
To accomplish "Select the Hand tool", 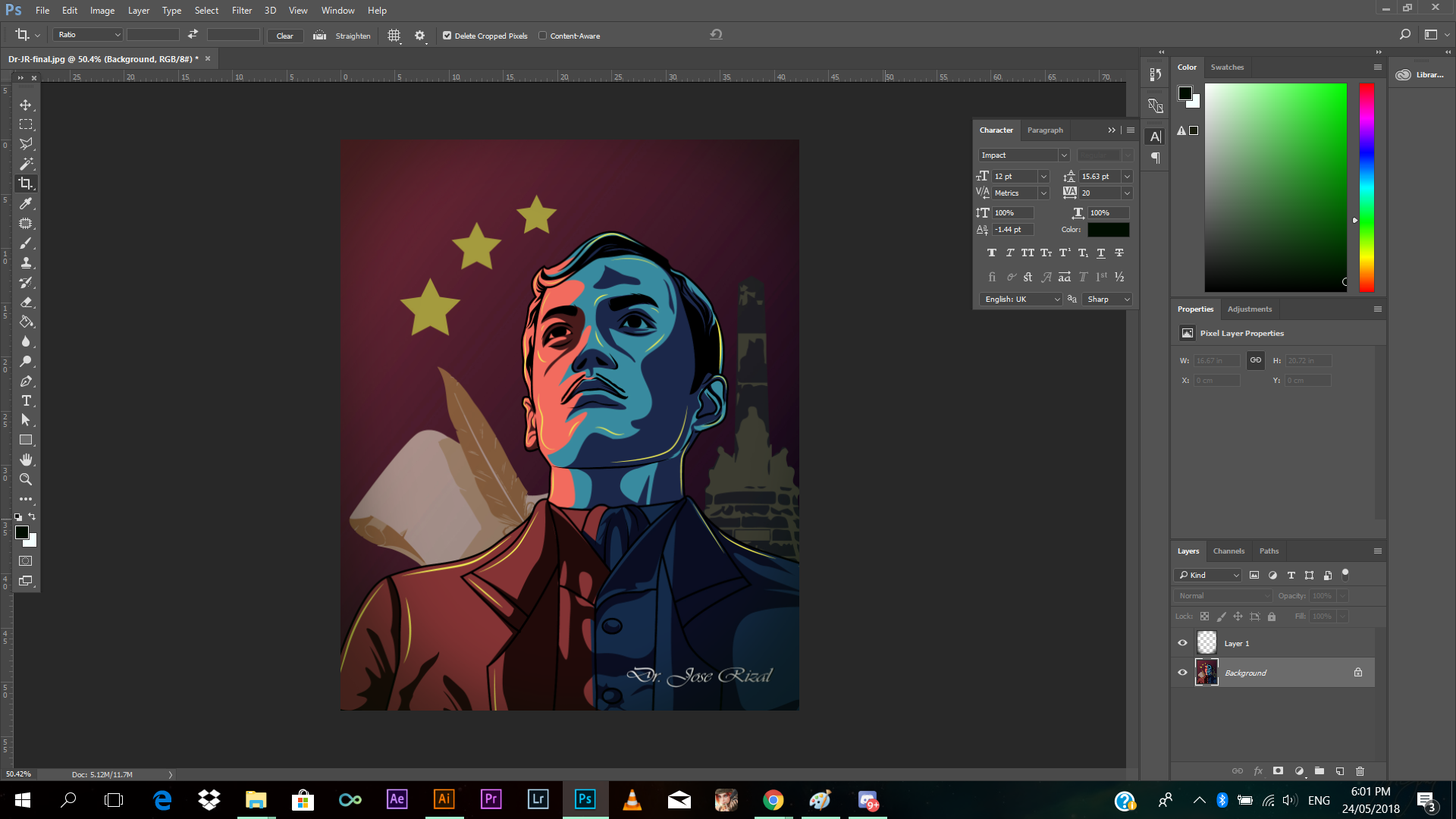I will click(x=26, y=460).
